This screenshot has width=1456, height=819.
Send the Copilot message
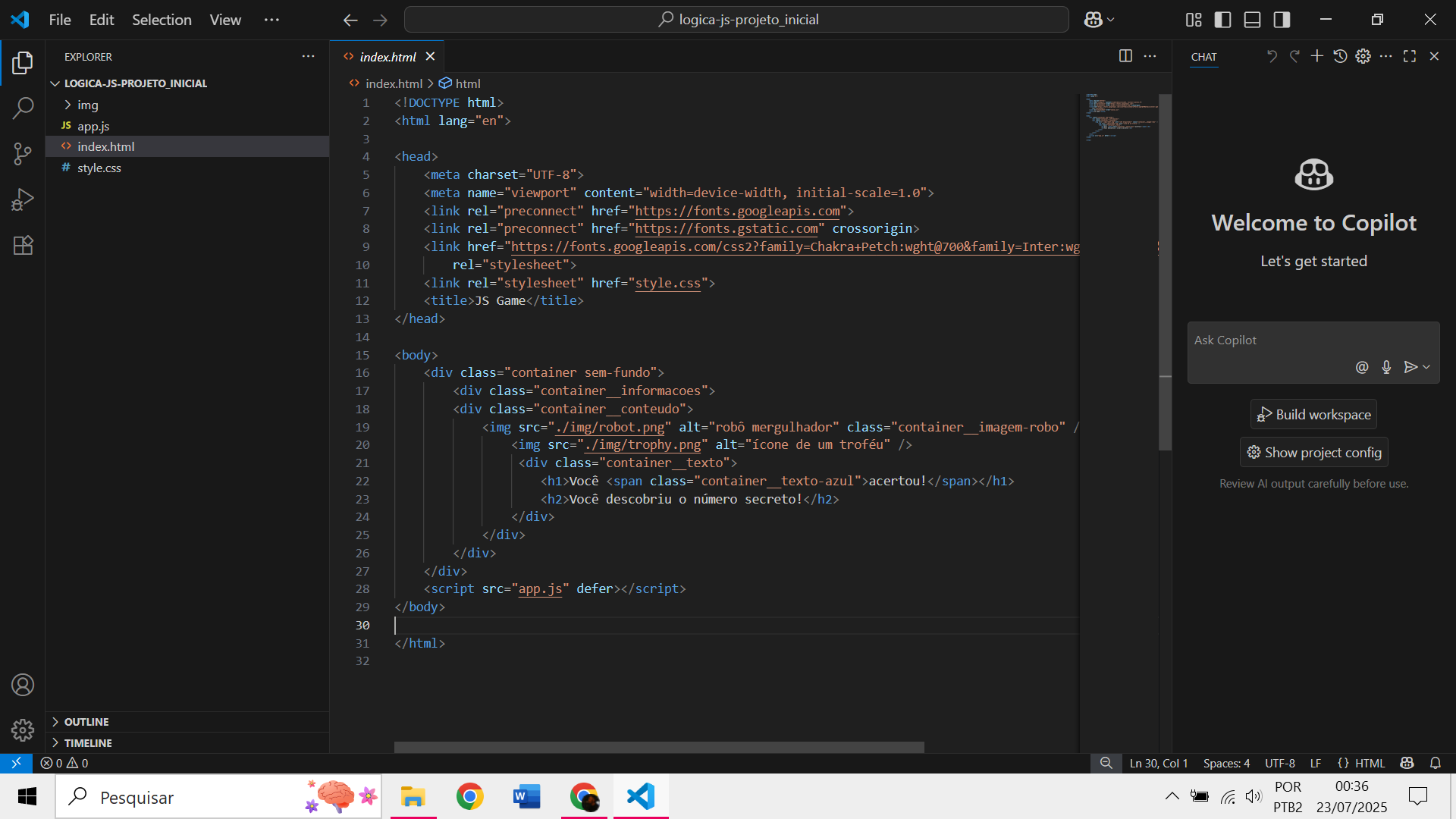(1410, 367)
